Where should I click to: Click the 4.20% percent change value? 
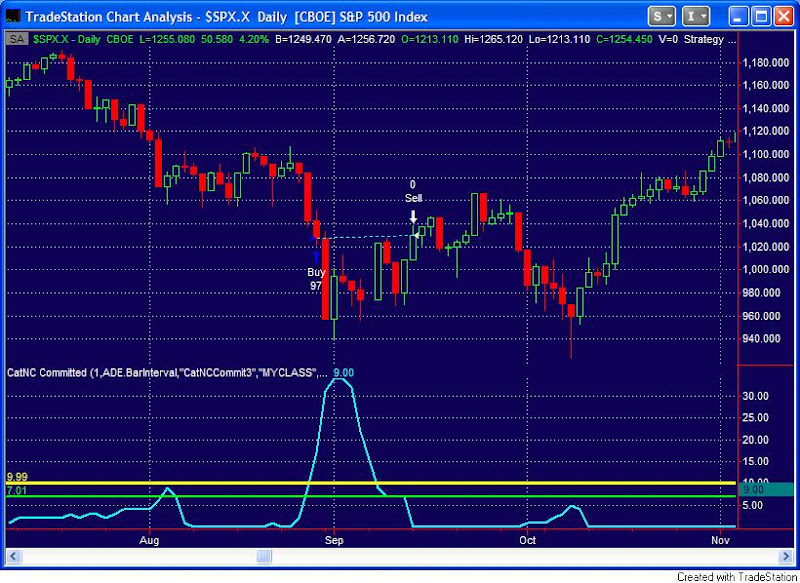(x=256, y=39)
